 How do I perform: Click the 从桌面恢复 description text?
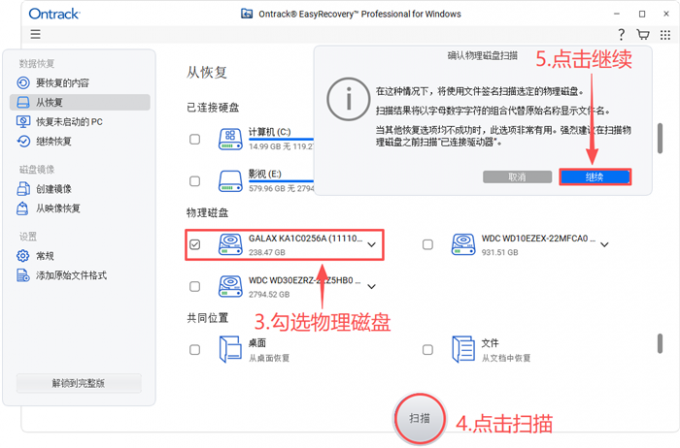[x=269, y=358]
